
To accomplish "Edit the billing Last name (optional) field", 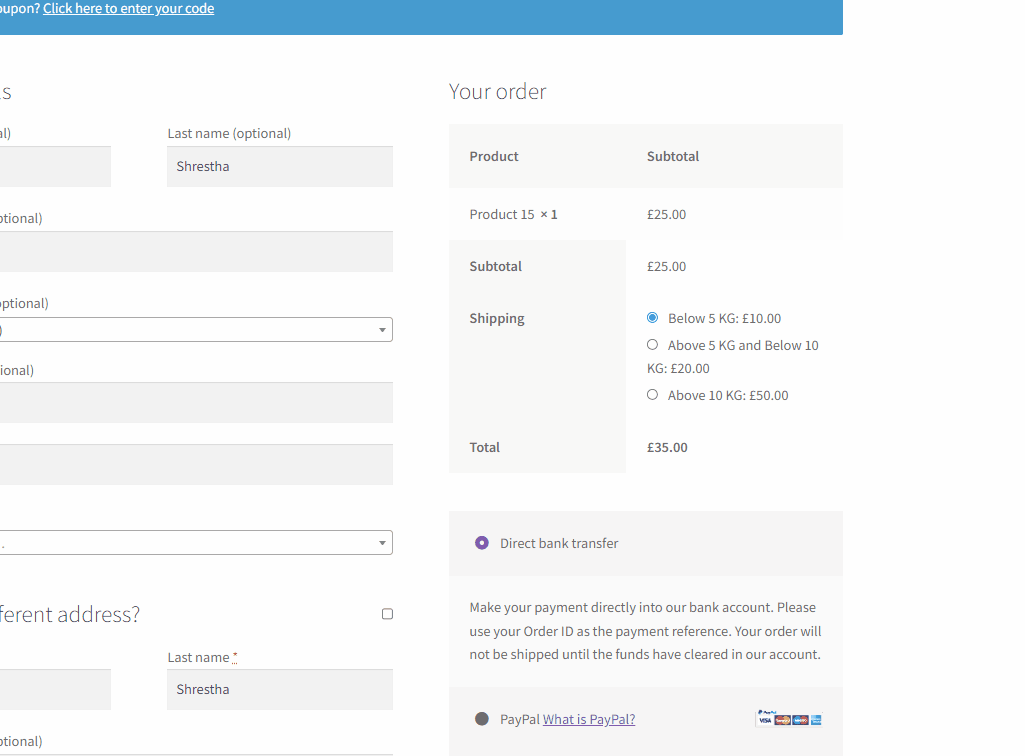I will (x=280, y=166).
